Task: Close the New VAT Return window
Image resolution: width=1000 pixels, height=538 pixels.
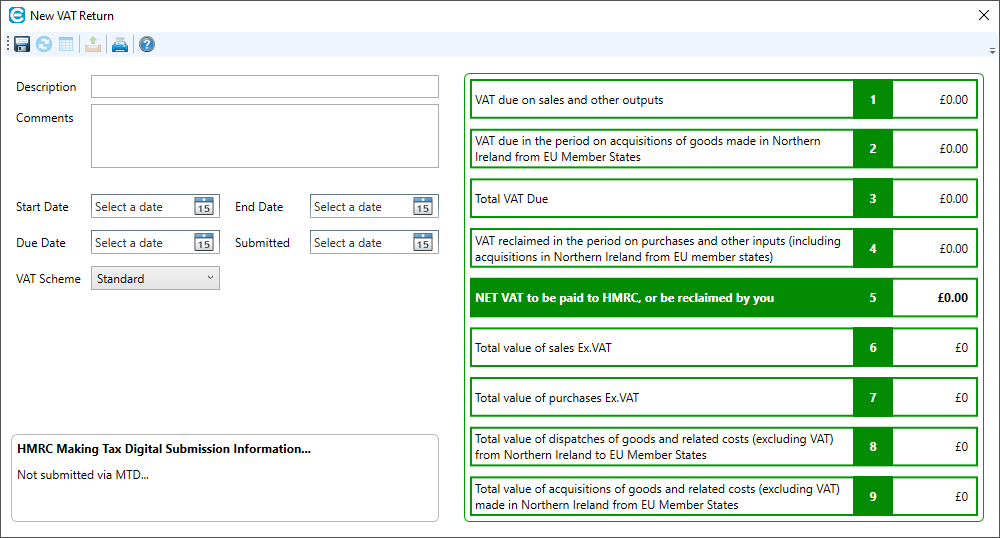Action: coord(983,16)
